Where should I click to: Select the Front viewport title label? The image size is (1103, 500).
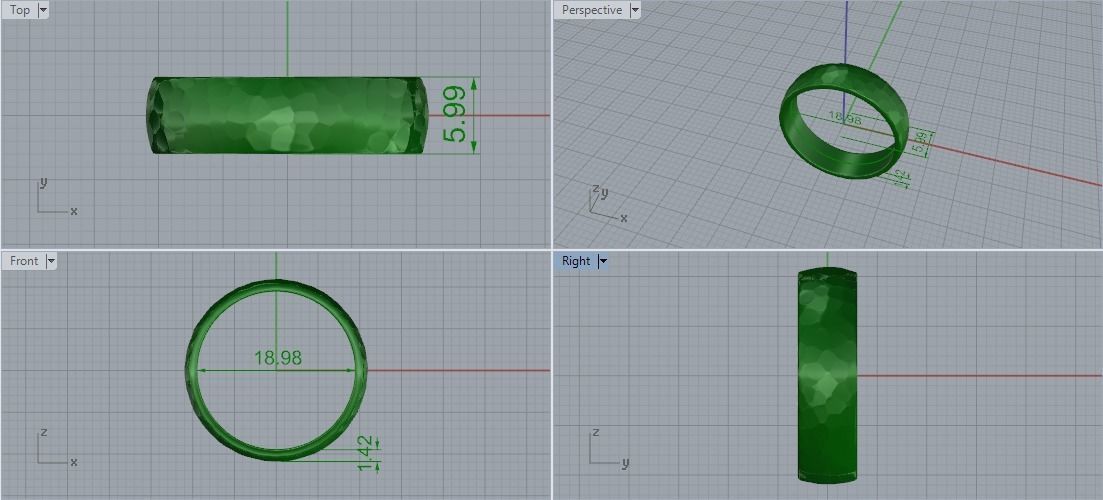(x=24, y=261)
